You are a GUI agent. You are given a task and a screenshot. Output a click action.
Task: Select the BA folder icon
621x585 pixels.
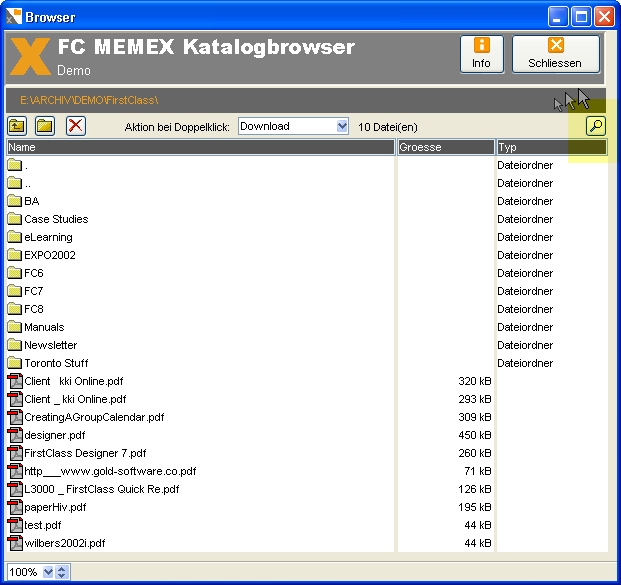tap(15, 201)
